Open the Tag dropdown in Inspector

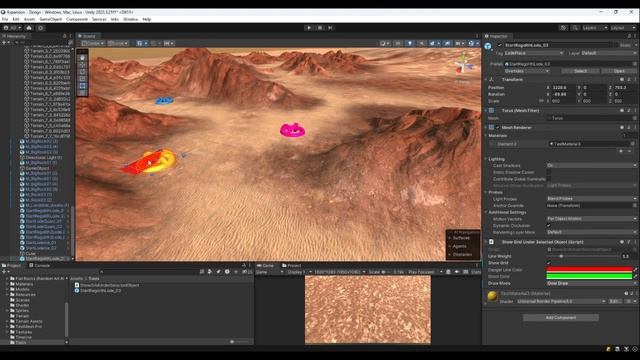(534, 53)
